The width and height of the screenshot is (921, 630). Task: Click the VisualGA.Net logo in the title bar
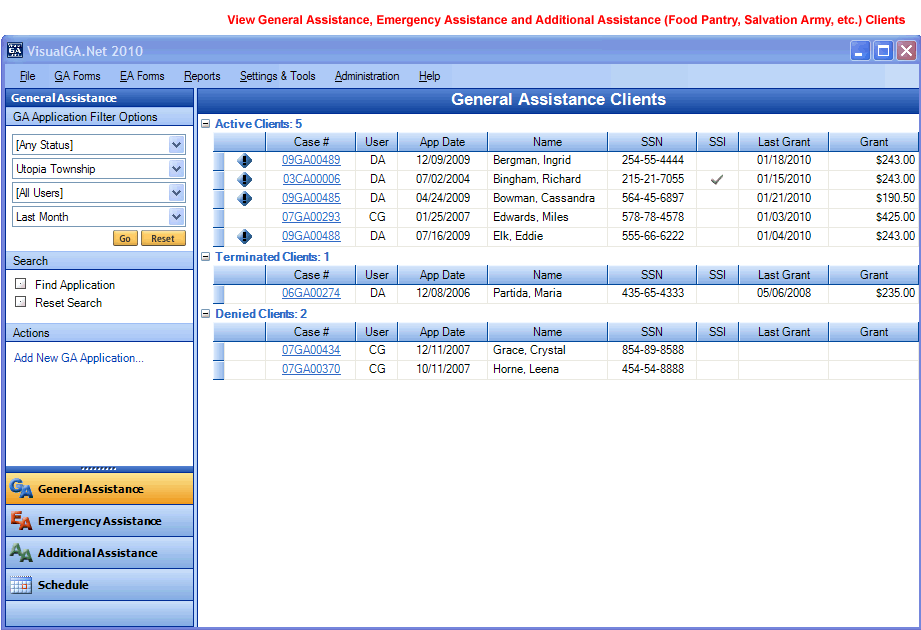pos(18,49)
